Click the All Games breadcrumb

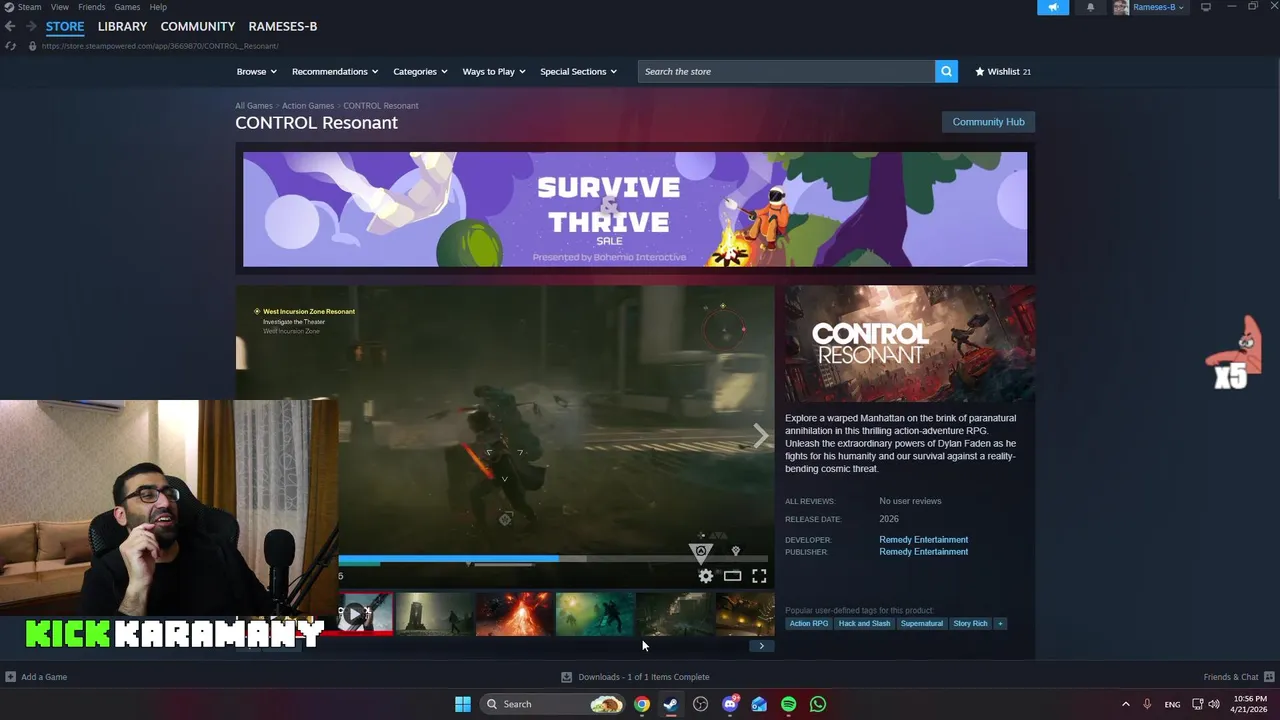click(x=254, y=106)
